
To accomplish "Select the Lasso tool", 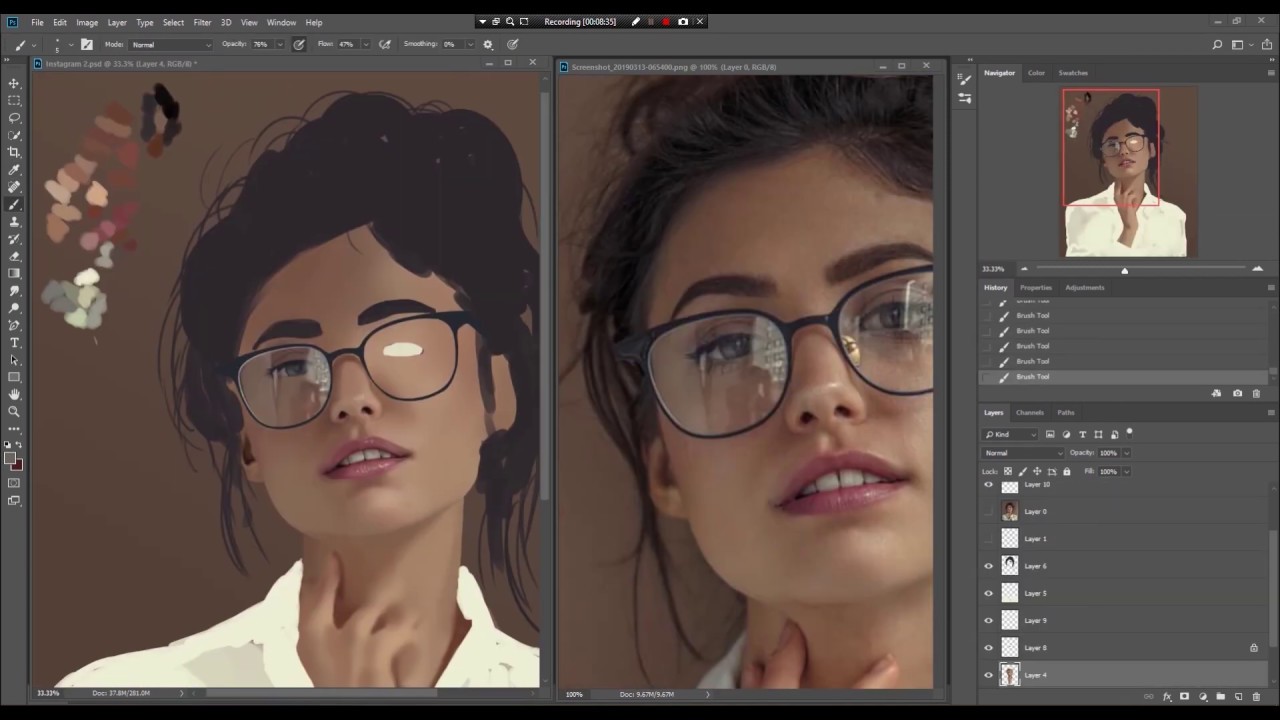I will [14, 118].
